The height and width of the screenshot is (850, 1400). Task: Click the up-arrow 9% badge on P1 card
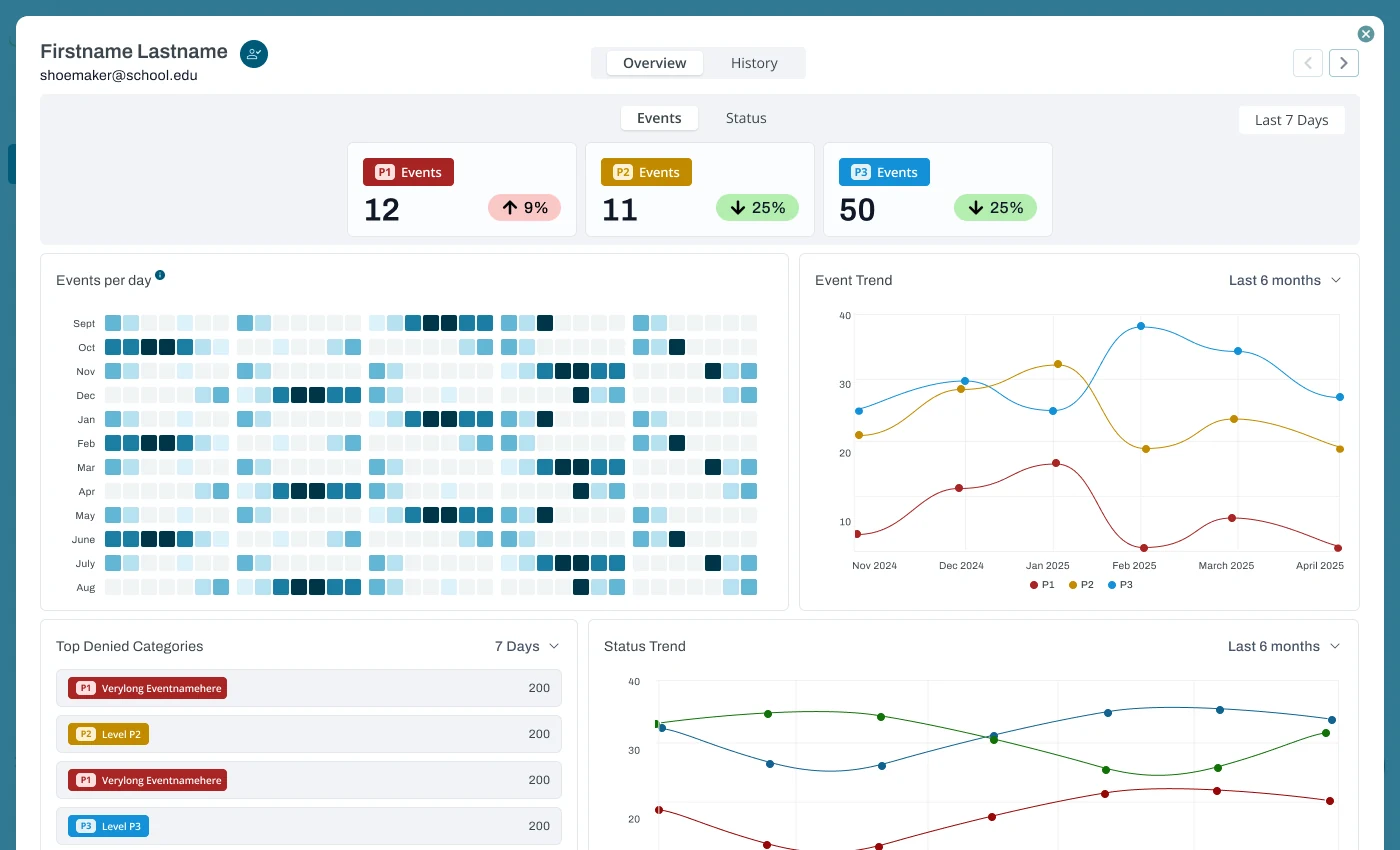525,208
